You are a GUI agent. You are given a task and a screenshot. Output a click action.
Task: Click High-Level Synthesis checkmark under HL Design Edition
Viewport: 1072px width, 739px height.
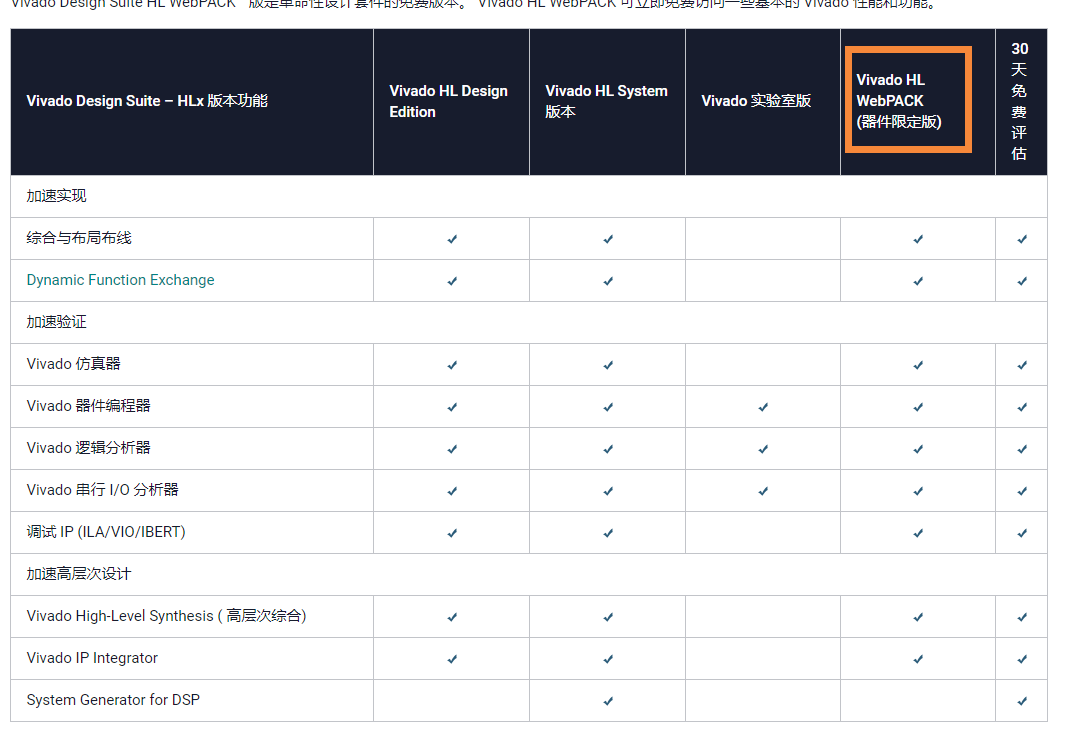tap(452, 617)
